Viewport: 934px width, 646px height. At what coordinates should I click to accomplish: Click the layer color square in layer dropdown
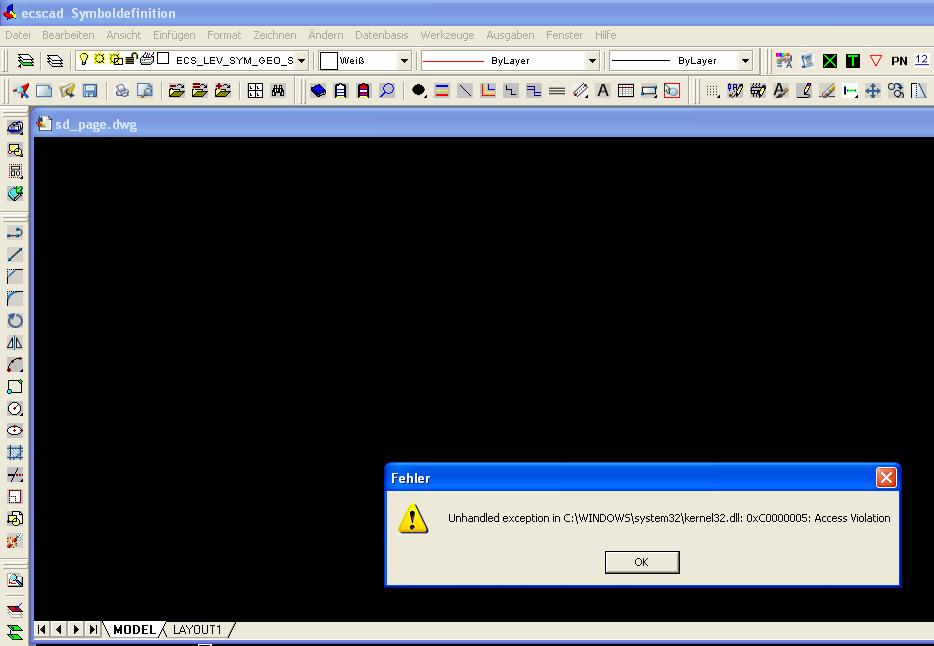pyautogui.click(x=163, y=58)
